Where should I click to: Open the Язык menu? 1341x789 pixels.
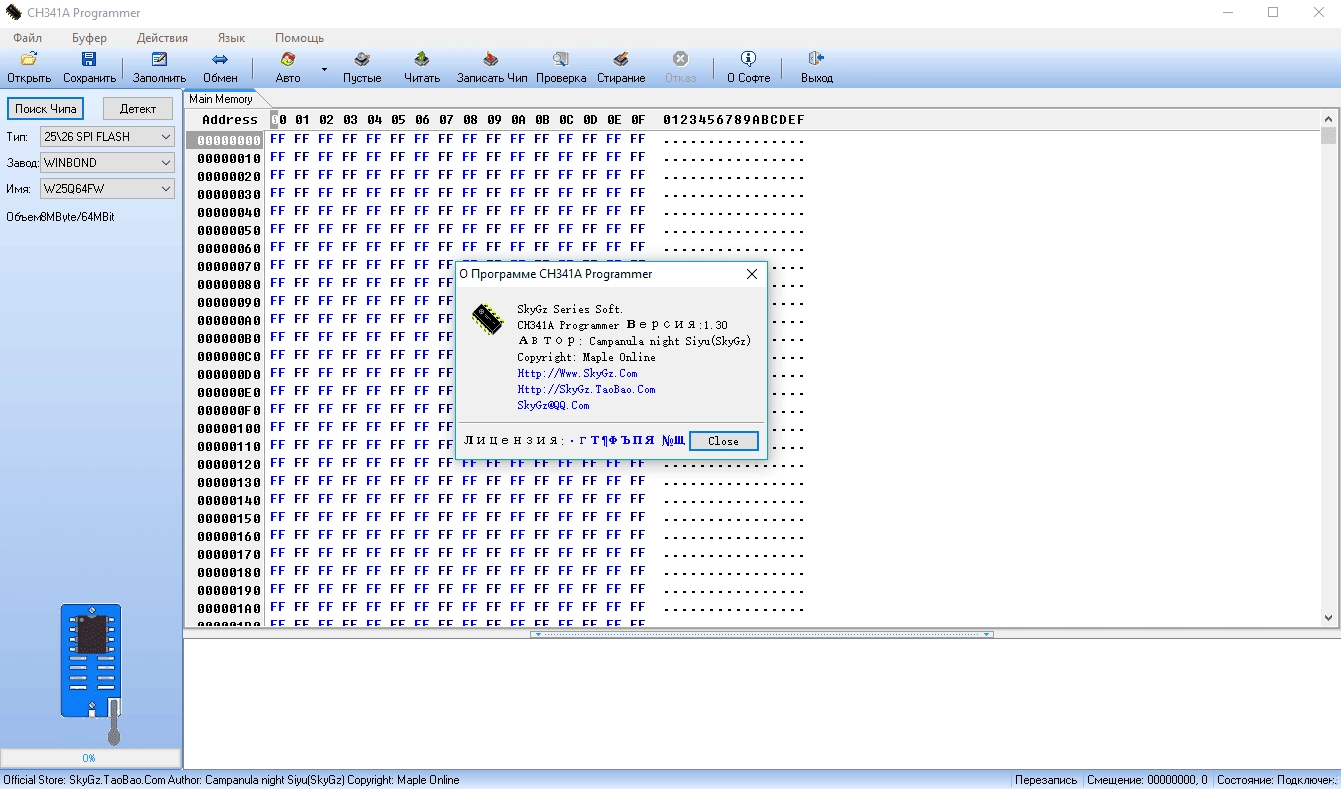click(x=232, y=38)
